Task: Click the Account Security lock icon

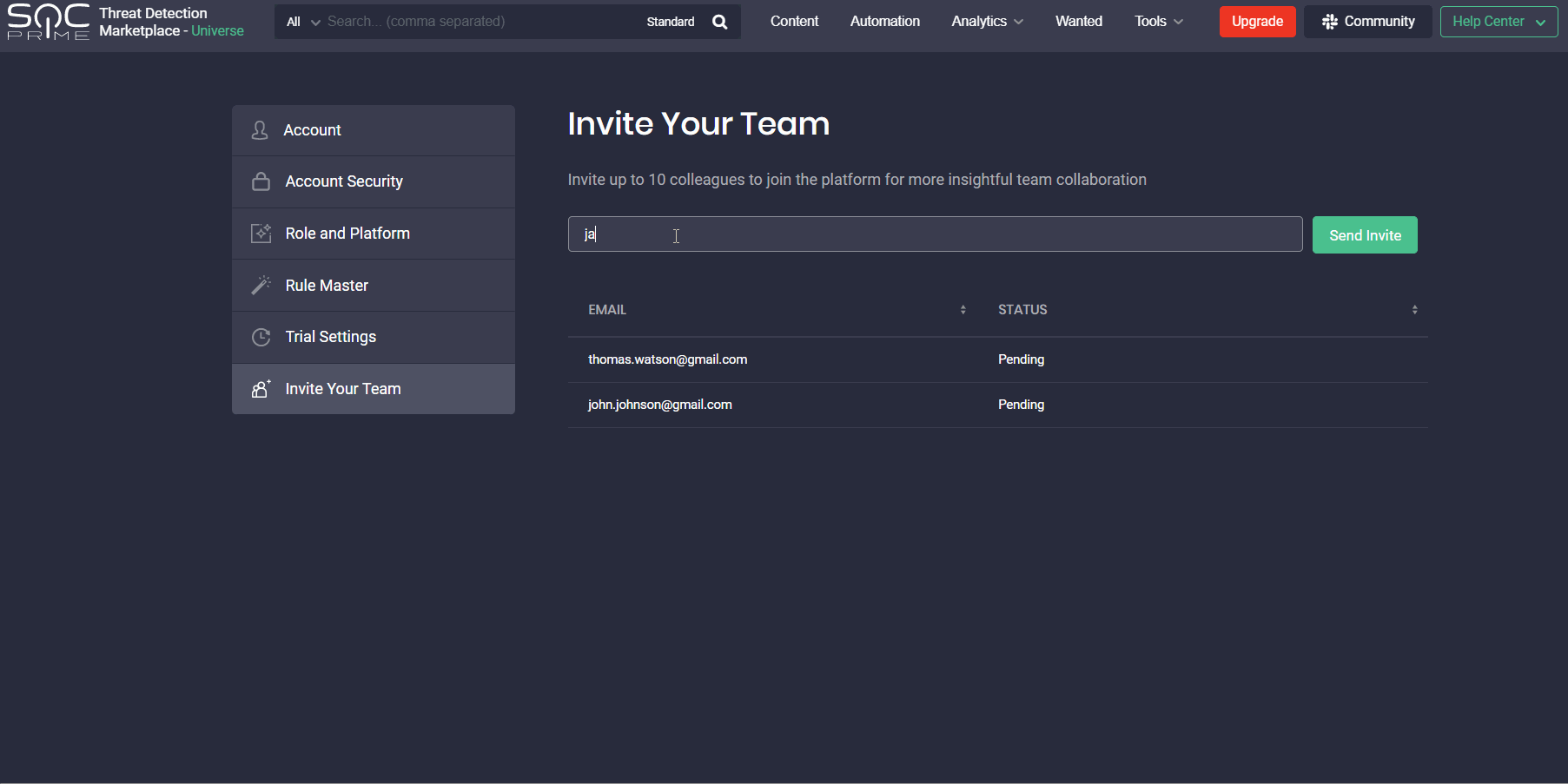Action: click(261, 181)
